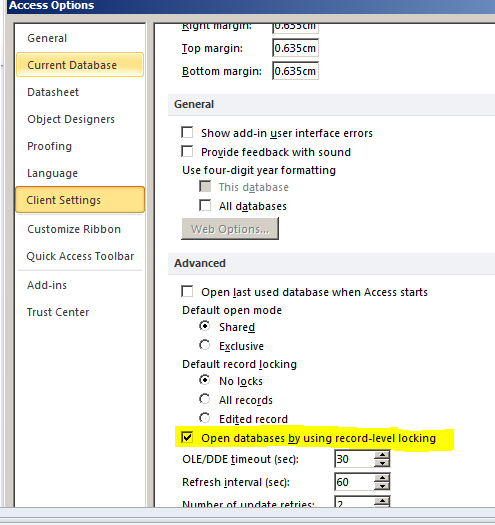Click the Access Options title text

click(51, 5)
